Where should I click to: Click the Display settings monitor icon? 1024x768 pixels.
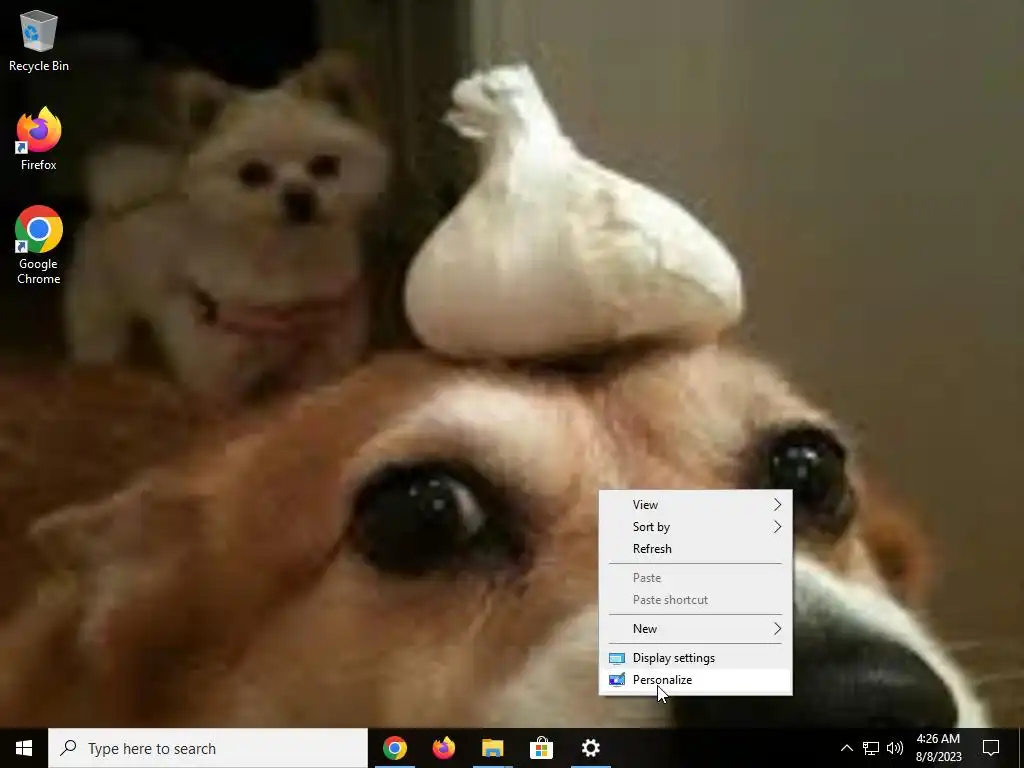pos(616,658)
